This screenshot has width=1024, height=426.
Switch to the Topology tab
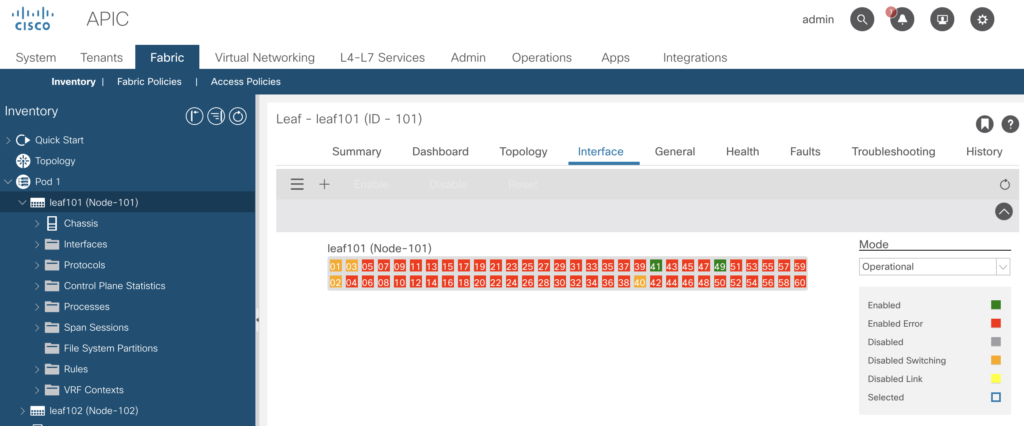(x=523, y=152)
